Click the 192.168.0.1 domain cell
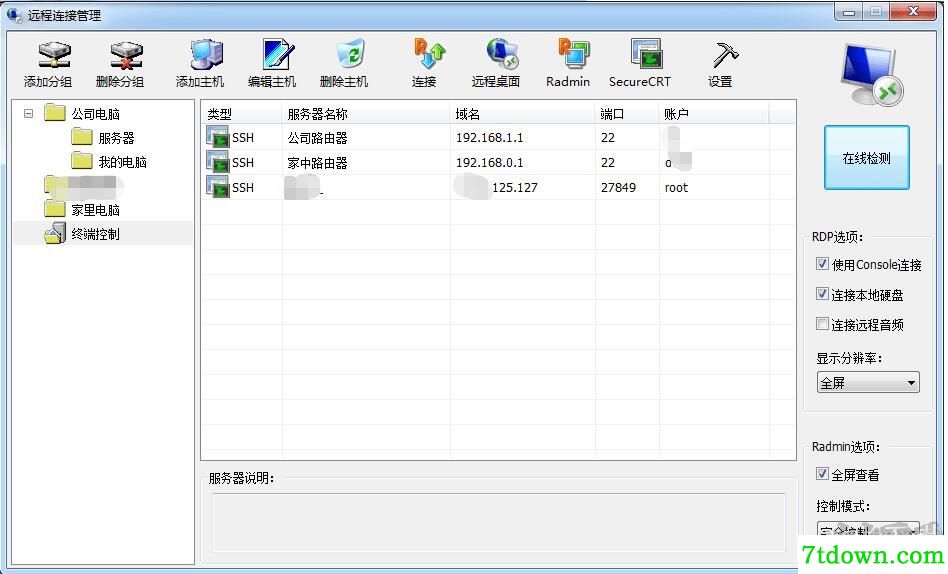This screenshot has height=574, width=948. coord(490,163)
